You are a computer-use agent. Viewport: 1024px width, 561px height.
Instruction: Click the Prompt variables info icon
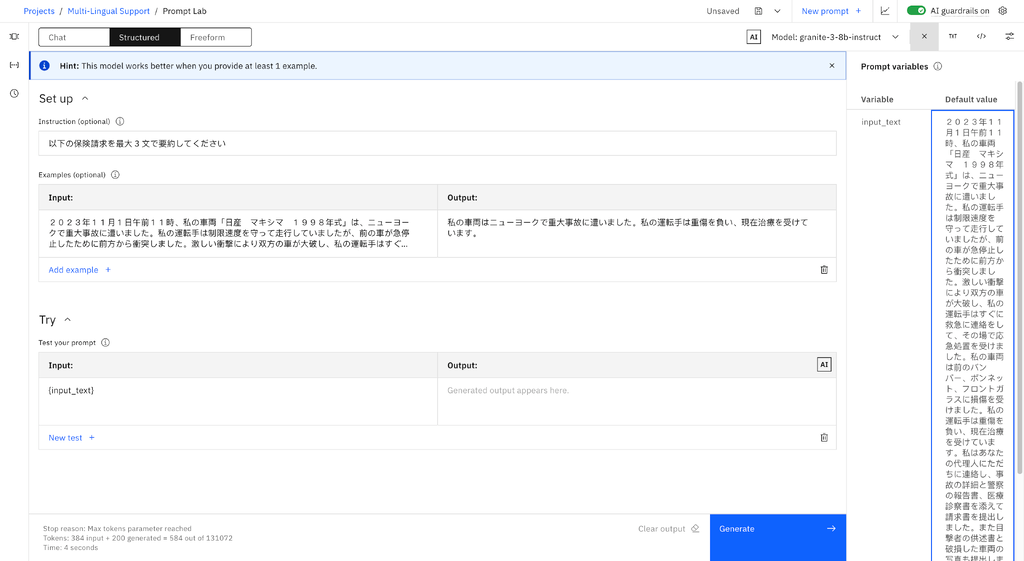coord(938,67)
